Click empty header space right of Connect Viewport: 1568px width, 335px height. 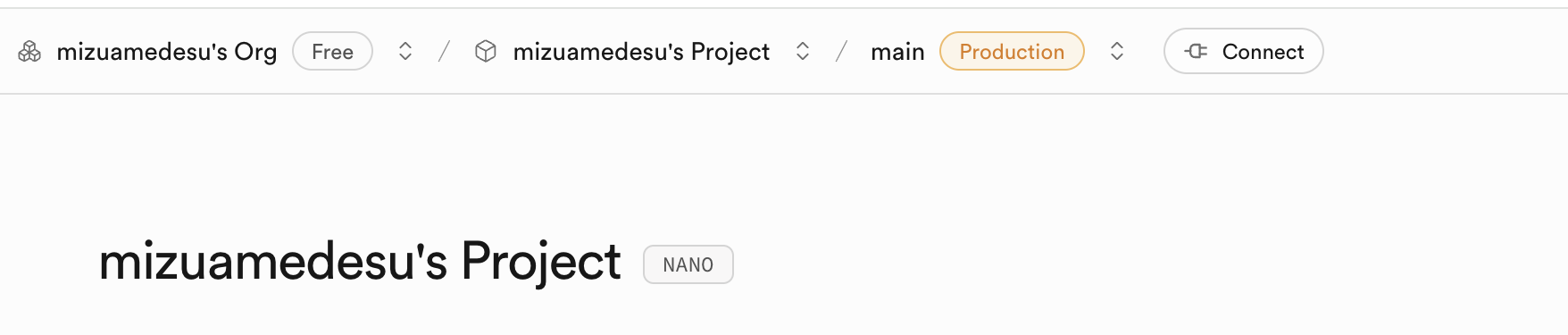(x=1447, y=52)
